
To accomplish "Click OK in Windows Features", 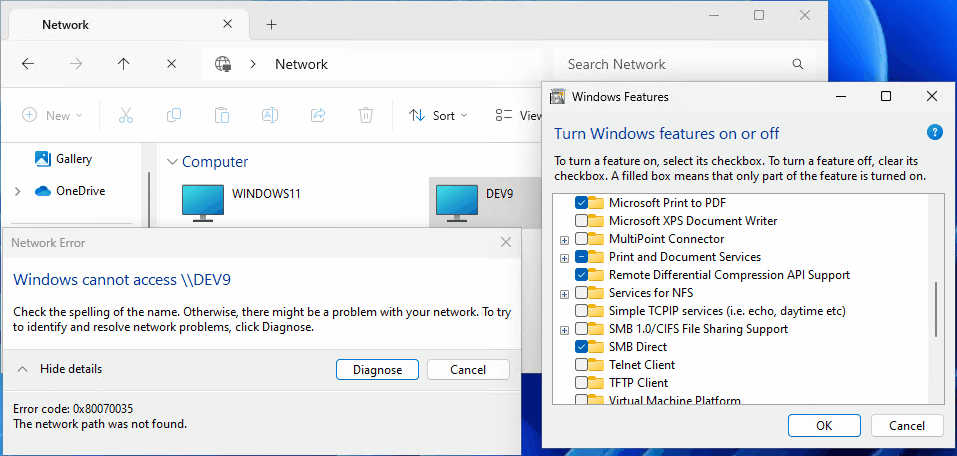I will (x=824, y=425).
